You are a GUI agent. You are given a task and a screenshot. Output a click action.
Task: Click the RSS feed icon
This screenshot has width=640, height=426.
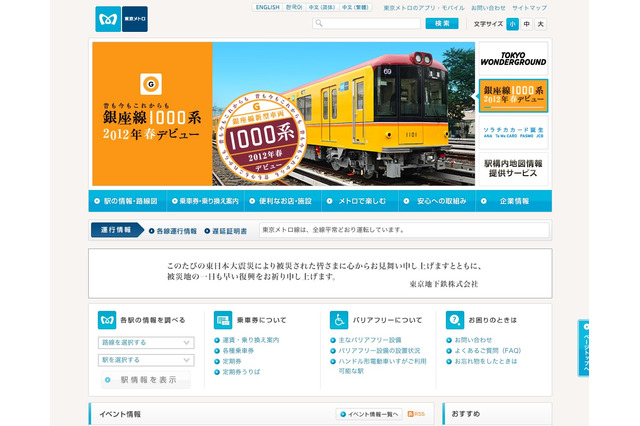point(416,414)
